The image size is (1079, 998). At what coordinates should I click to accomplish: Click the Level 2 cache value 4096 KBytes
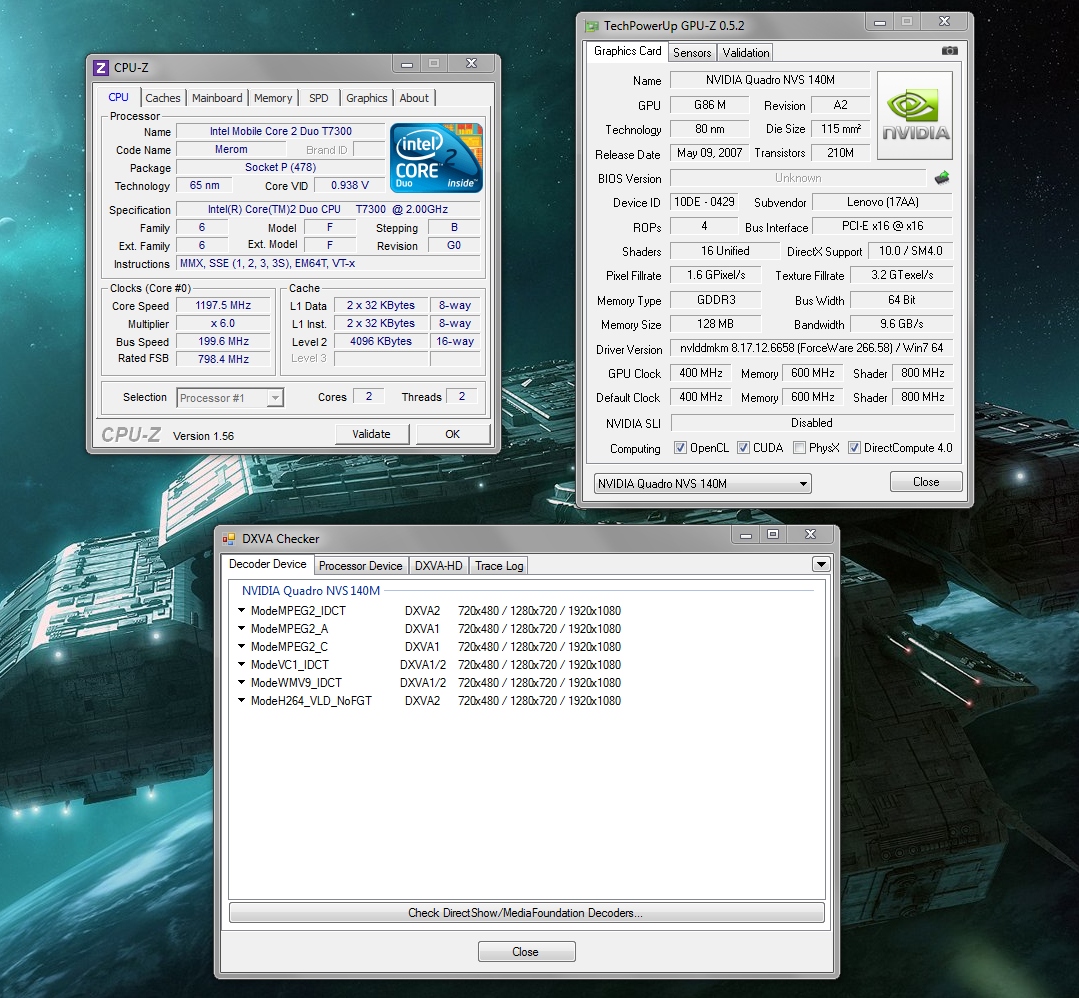click(x=381, y=341)
